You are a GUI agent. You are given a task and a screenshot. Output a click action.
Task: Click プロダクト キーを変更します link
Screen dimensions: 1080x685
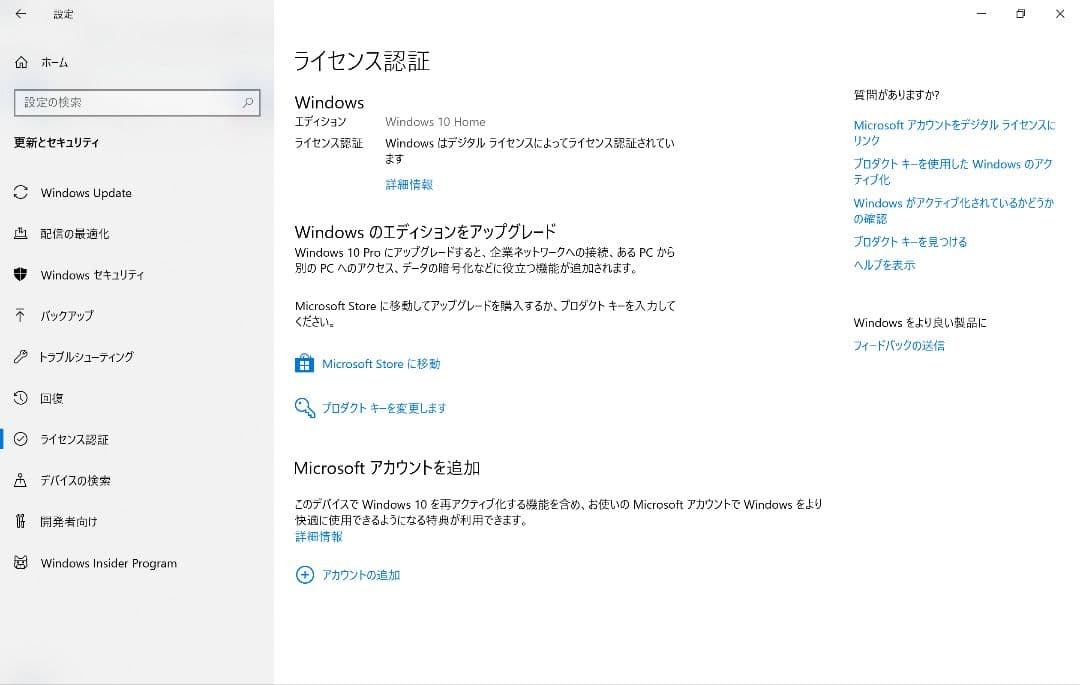pyautogui.click(x=384, y=408)
